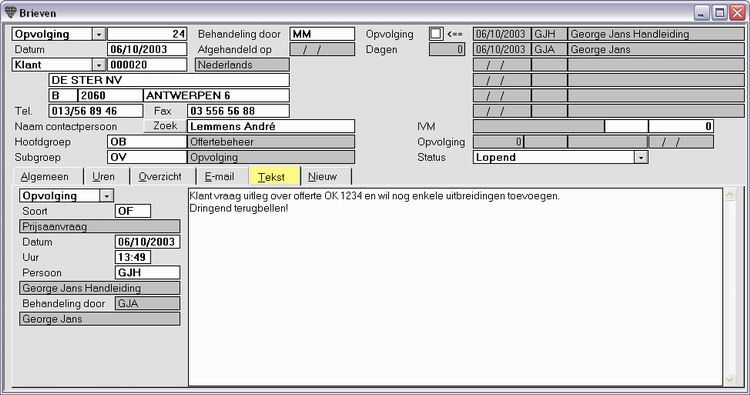Viewport: 750px width, 395px height.
Task: Click the Offertebeheer description field
Action: point(271,142)
